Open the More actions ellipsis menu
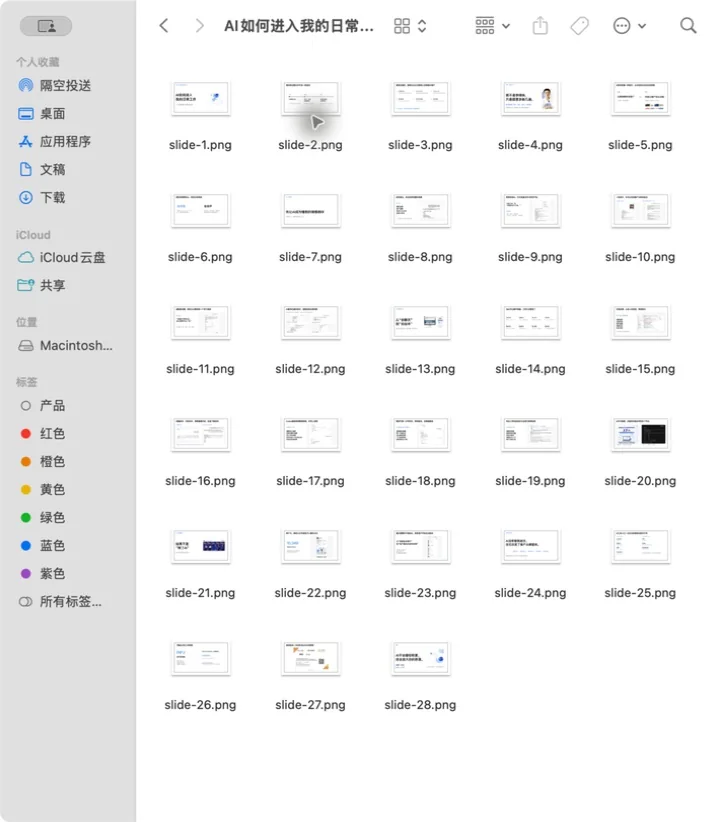 pos(622,26)
